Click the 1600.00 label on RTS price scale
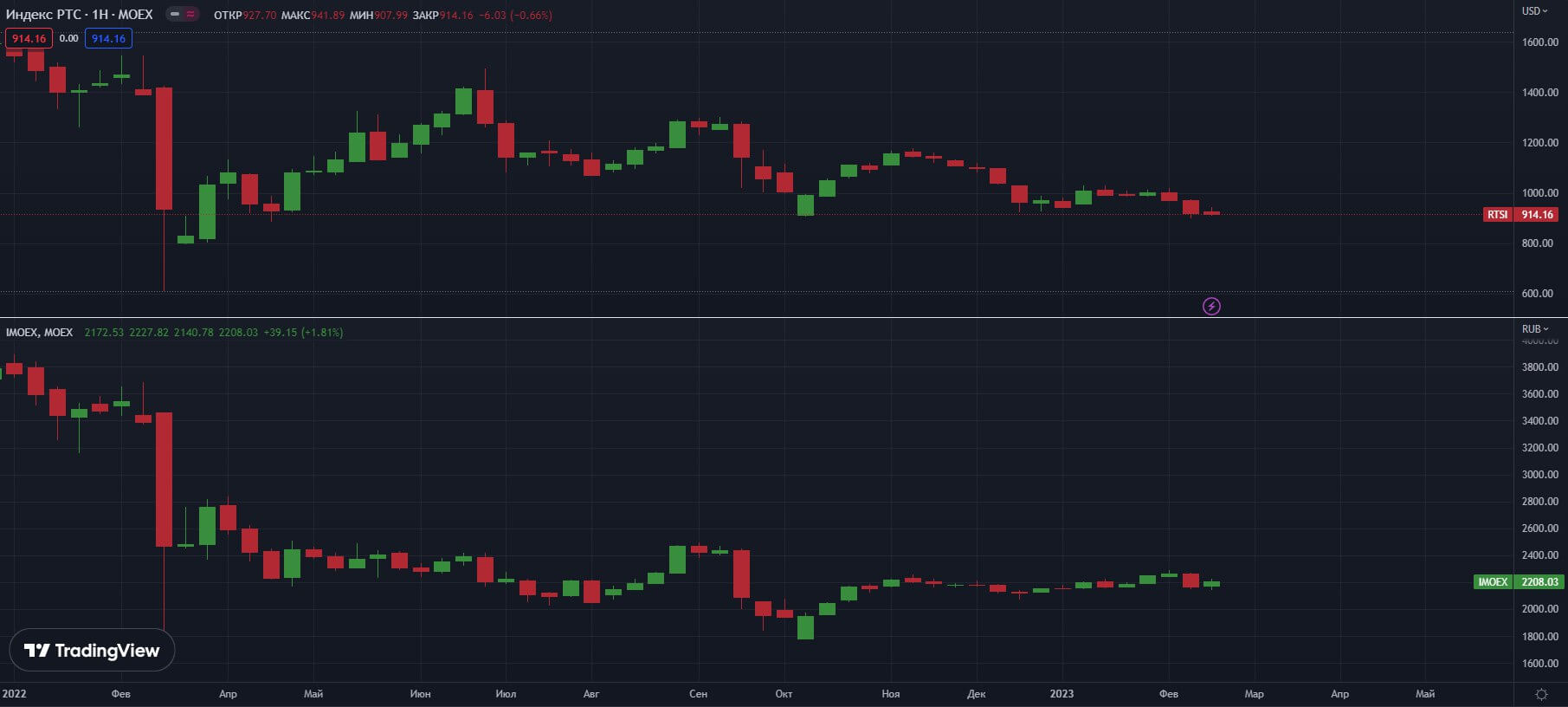1568x707 pixels. (x=1539, y=42)
